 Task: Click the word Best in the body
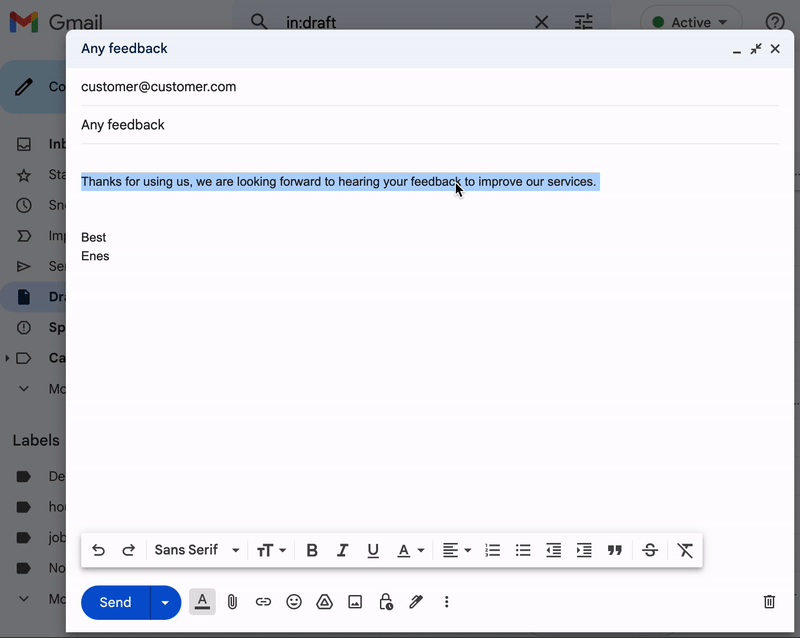click(x=93, y=237)
